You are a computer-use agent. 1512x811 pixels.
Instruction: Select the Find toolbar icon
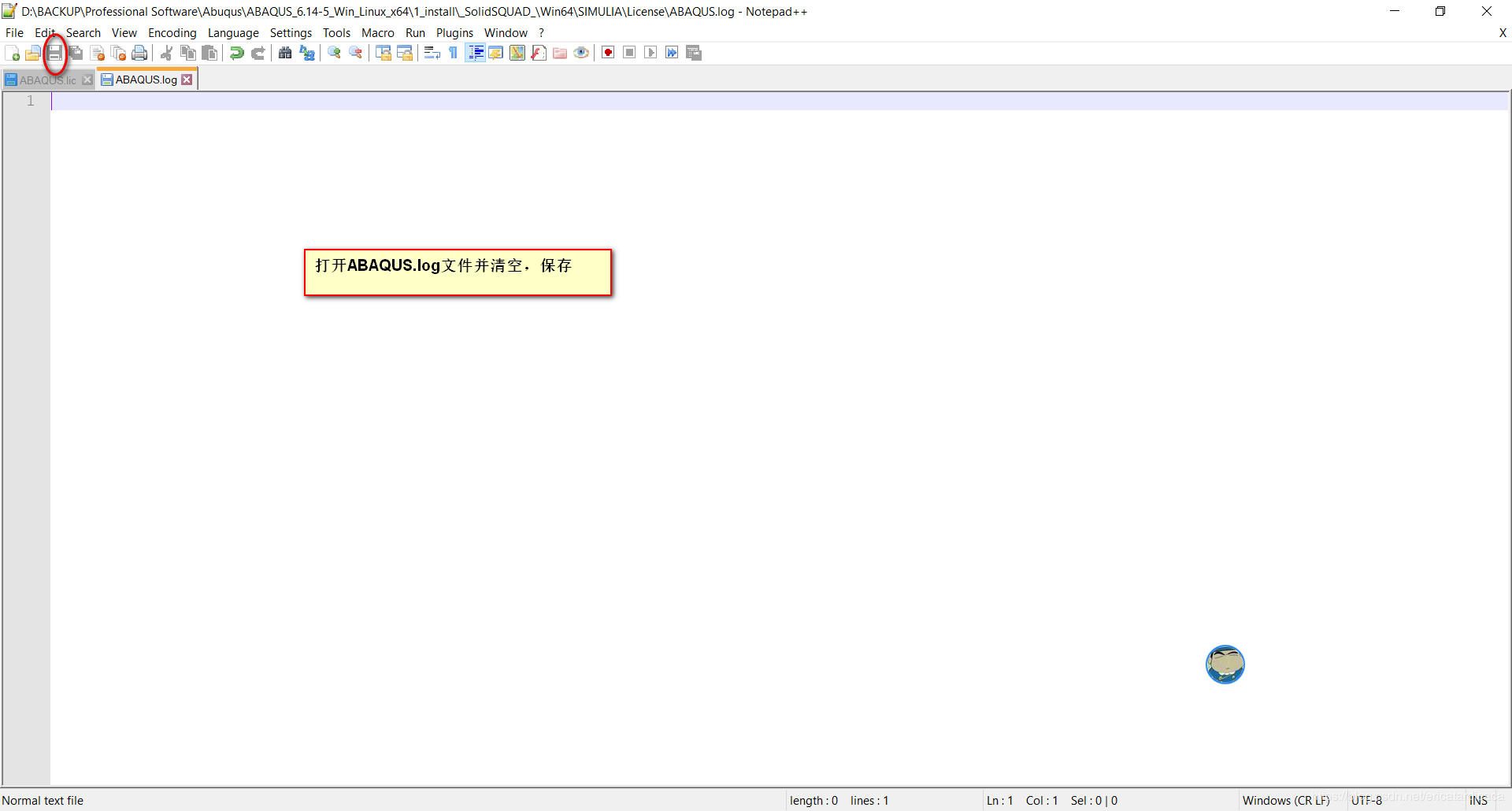coord(284,52)
